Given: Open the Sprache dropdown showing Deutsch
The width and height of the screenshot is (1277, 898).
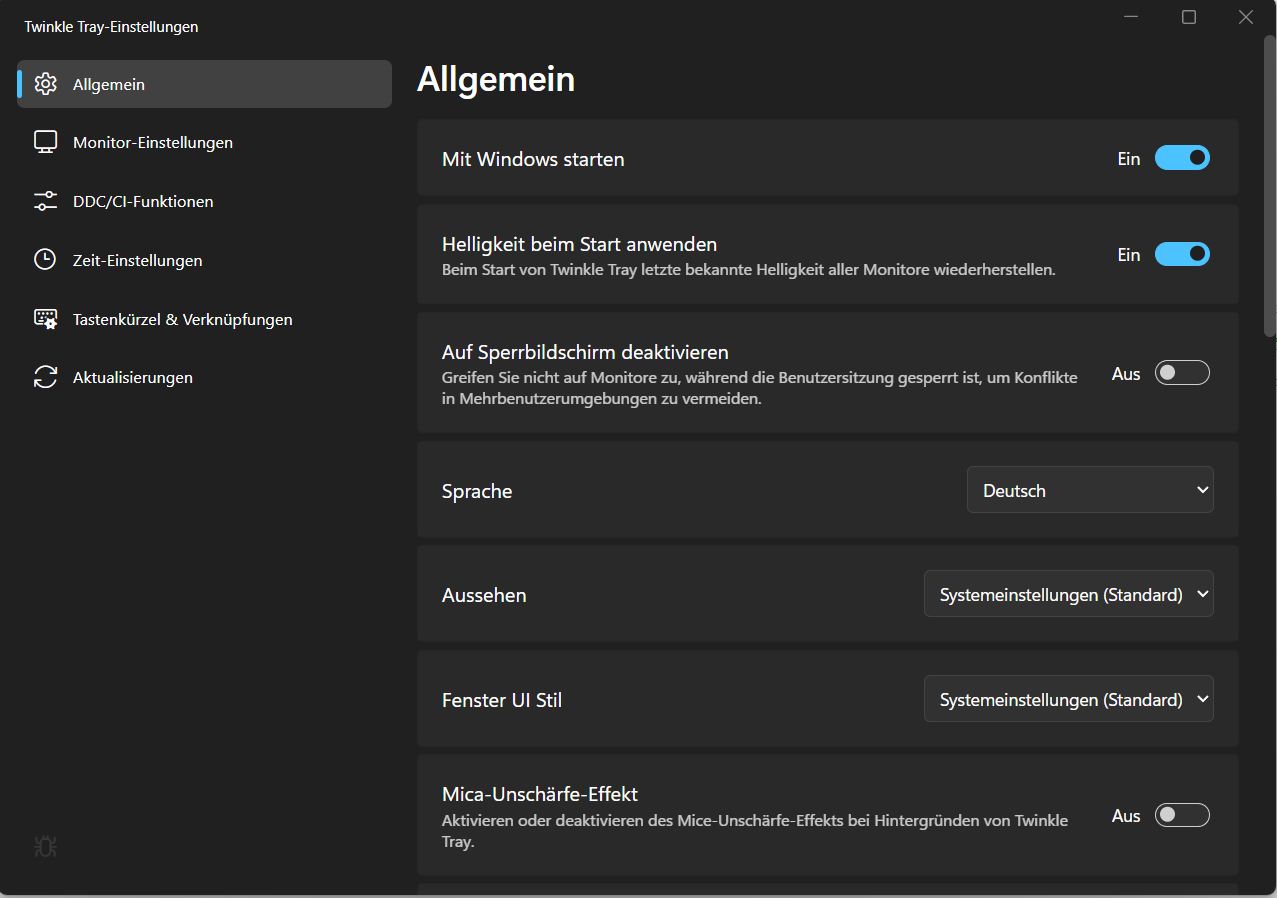Looking at the screenshot, I should [x=1090, y=490].
